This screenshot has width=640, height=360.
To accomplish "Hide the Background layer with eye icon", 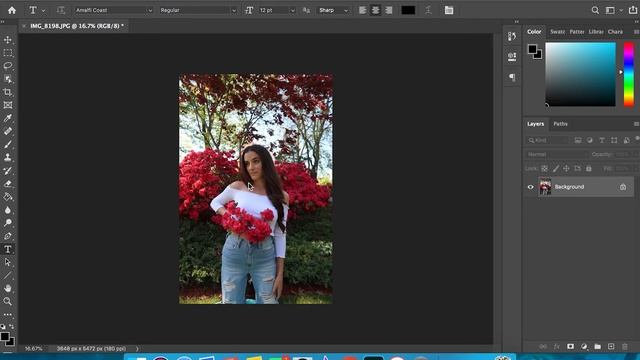I will point(531,187).
